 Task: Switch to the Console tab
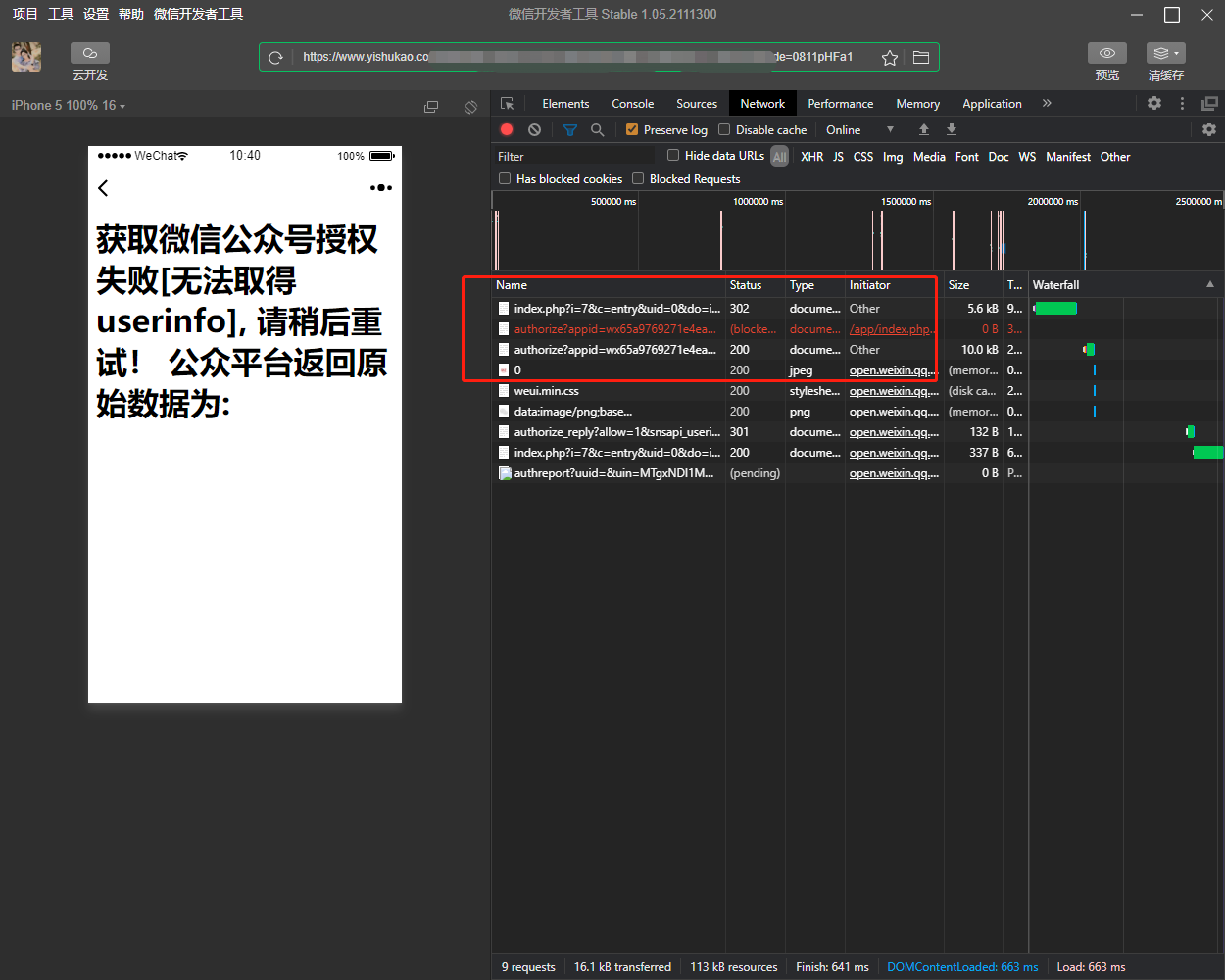click(x=632, y=104)
